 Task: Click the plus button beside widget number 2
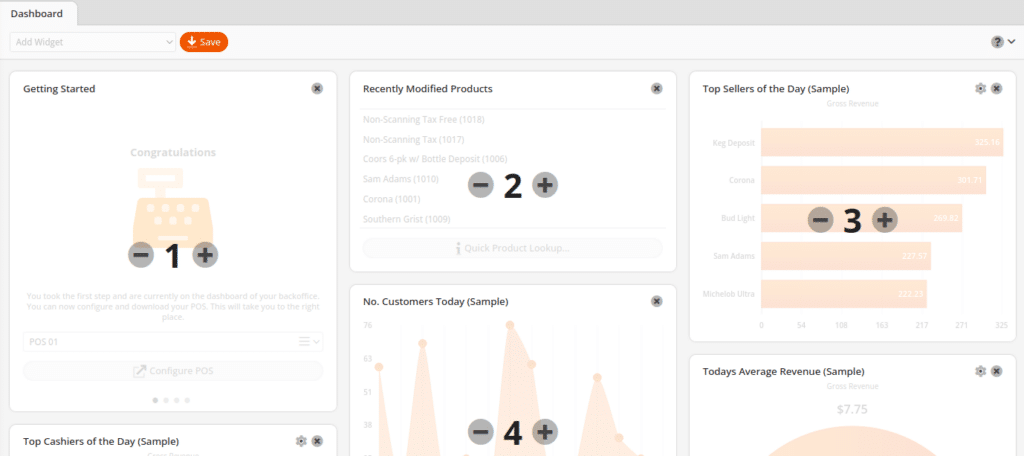[545, 186]
